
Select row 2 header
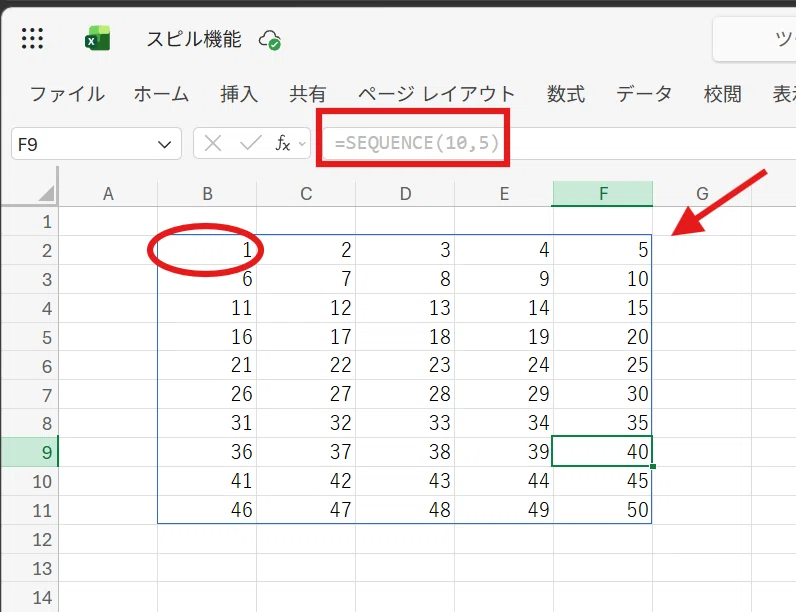click(x=30, y=250)
